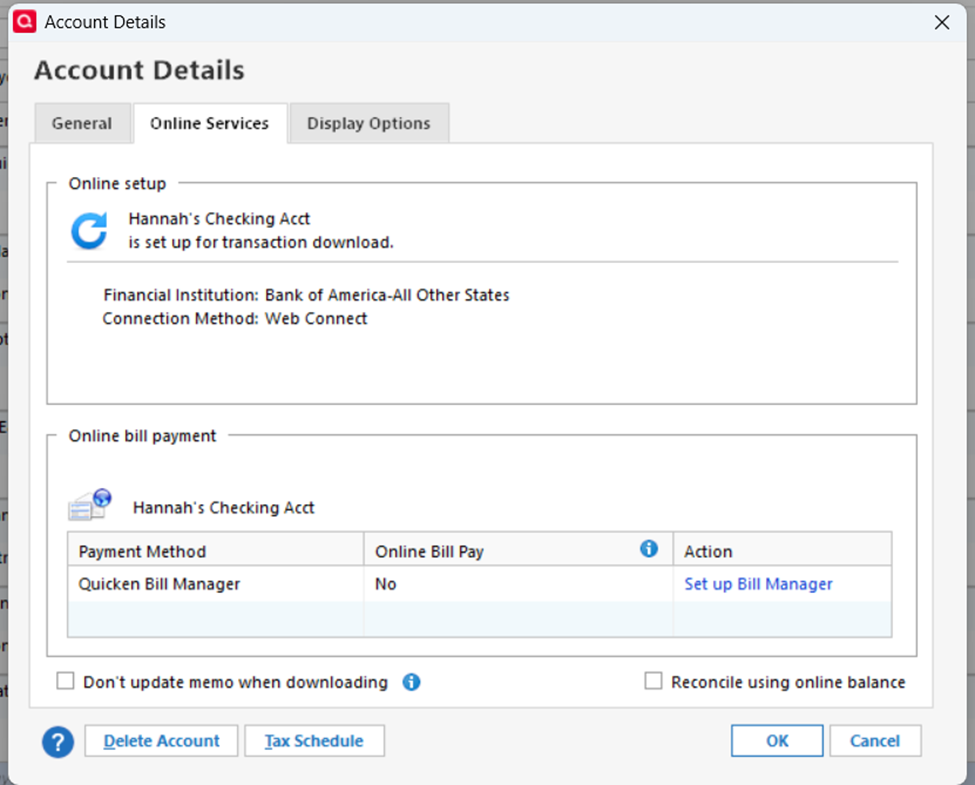The height and width of the screenshot is (785, 975).
Task: Click the Action column header
Action: pyautogui.click(x=708, y=552)
